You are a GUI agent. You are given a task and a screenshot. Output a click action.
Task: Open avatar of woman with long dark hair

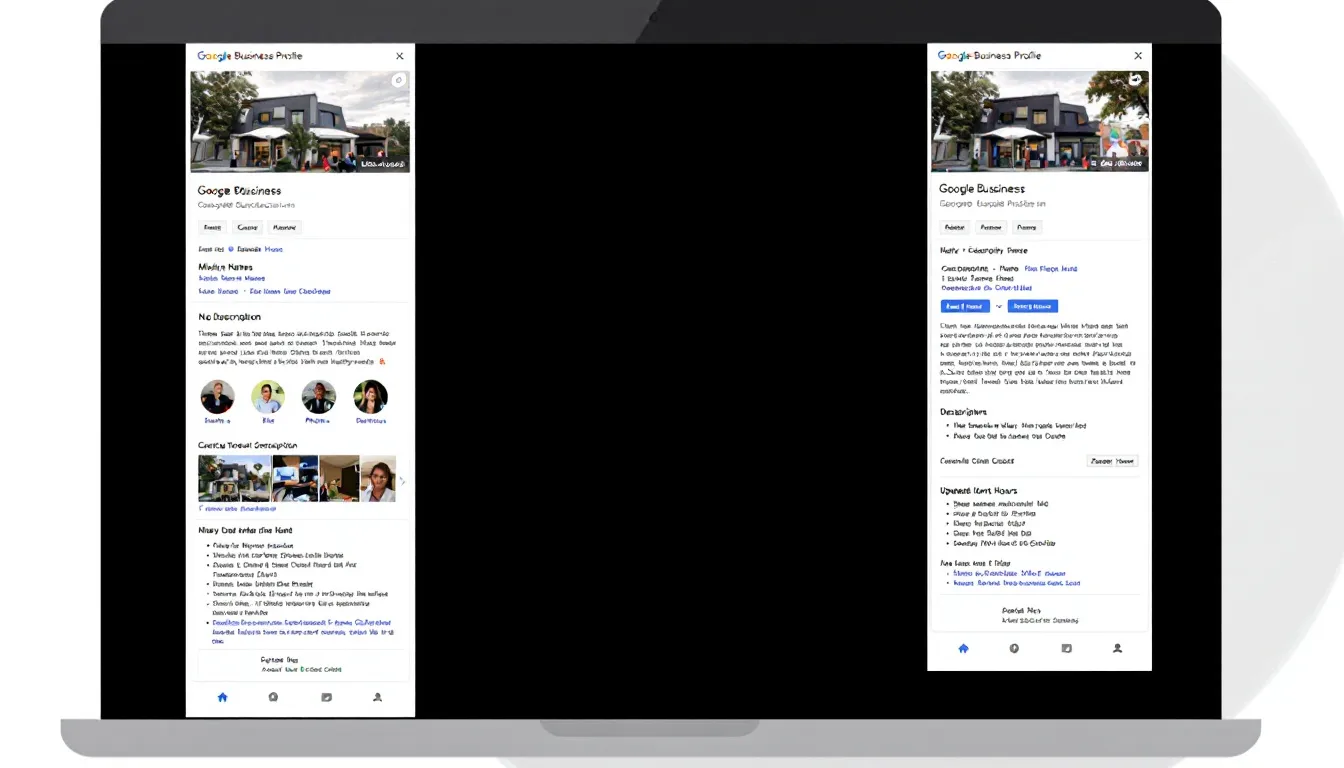(370, 397)
